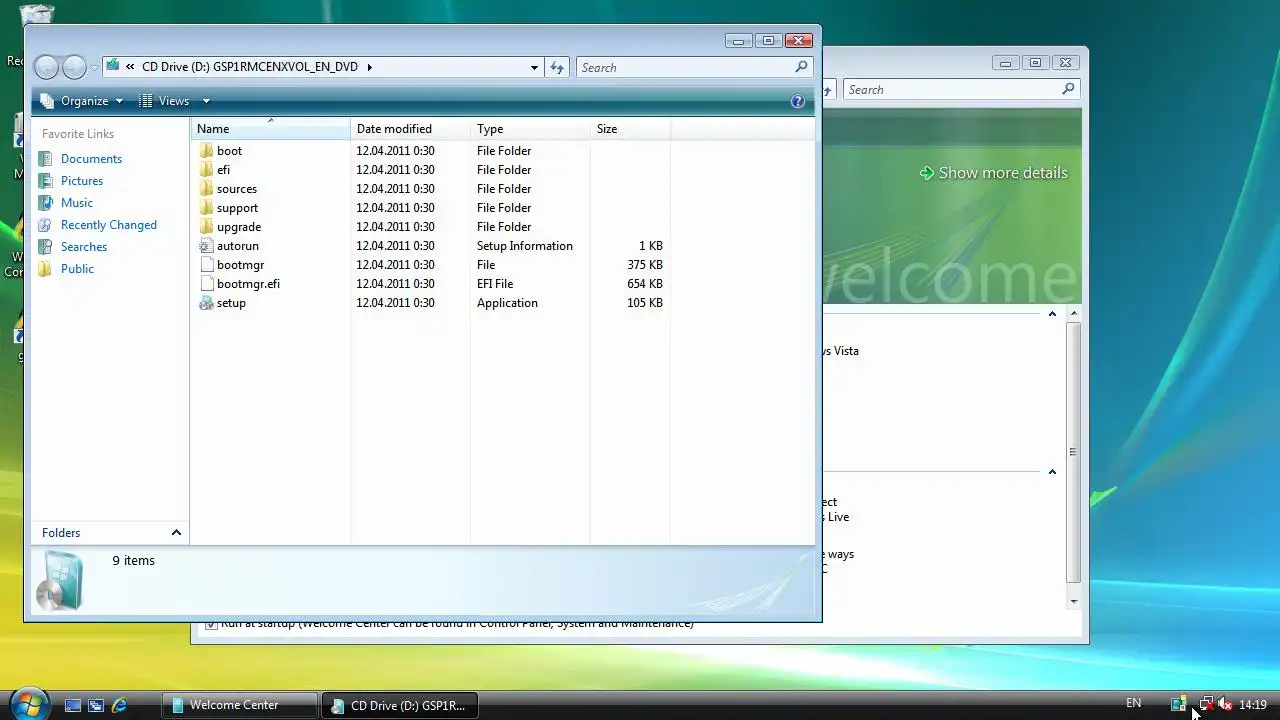Sort by the Type column header
This screenshot has height=720, width=1280.
530,129
